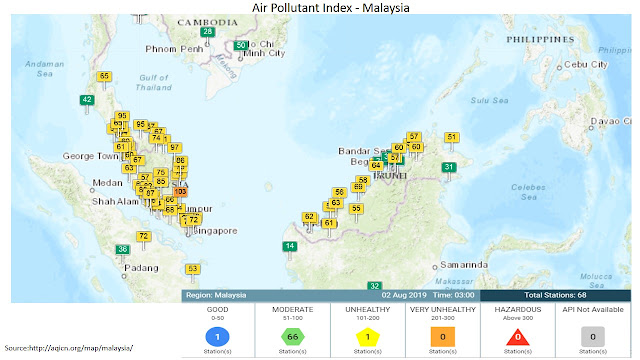Select the orange VERY UNHEALTHY square
640x360 pixels.
[442, 337]
